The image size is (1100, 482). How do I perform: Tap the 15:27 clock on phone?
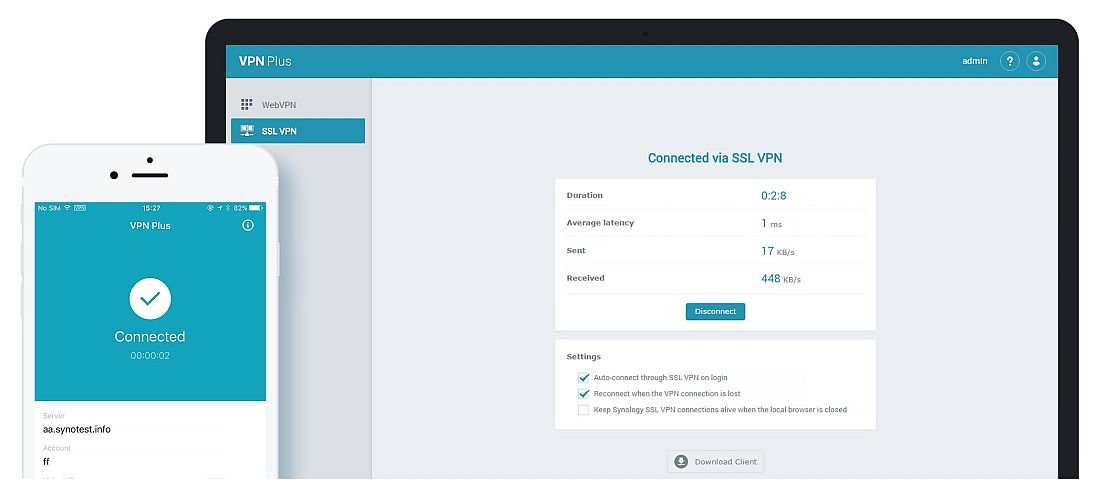(x=151, y=208)
